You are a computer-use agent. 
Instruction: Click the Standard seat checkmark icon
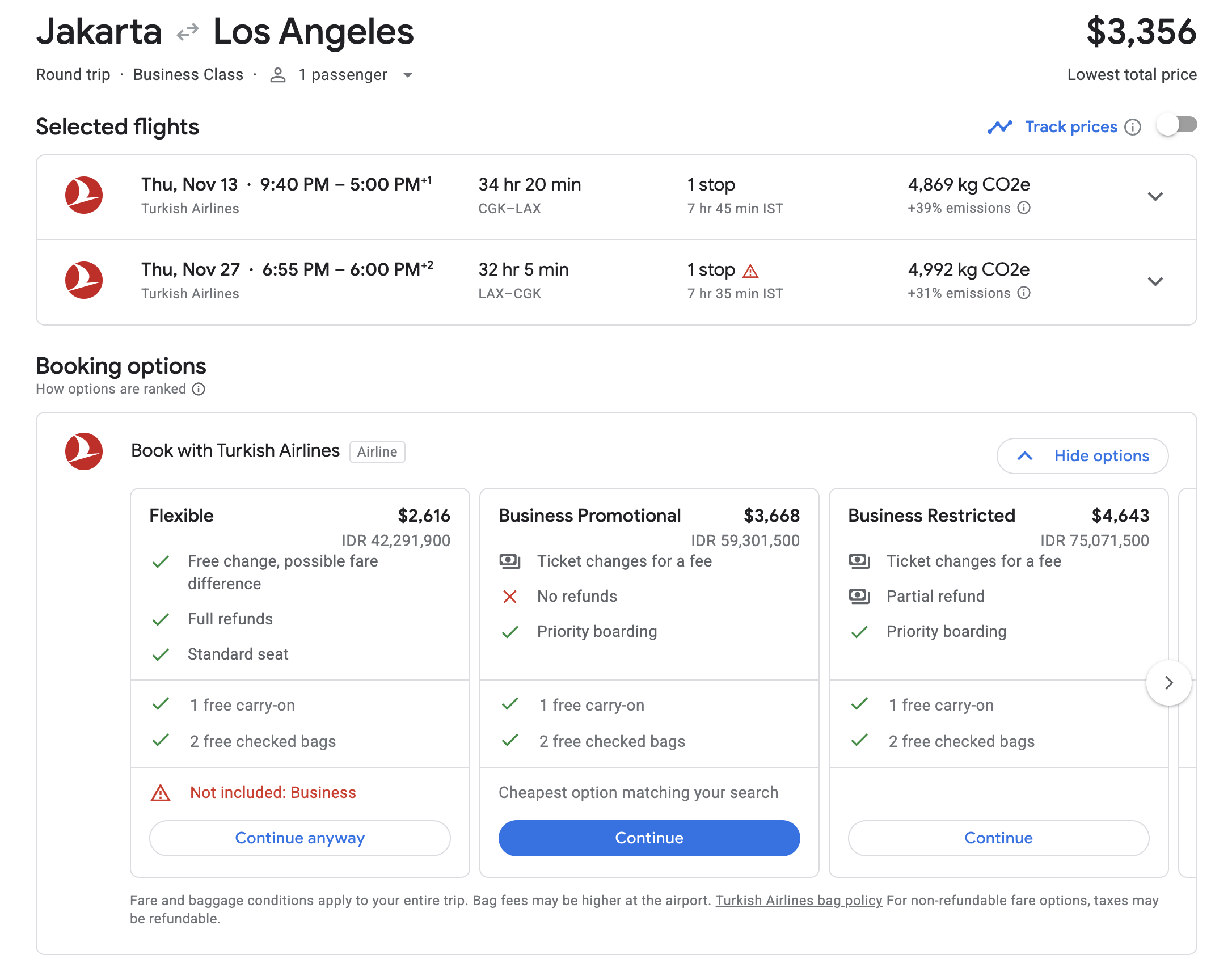coord(161,654)
